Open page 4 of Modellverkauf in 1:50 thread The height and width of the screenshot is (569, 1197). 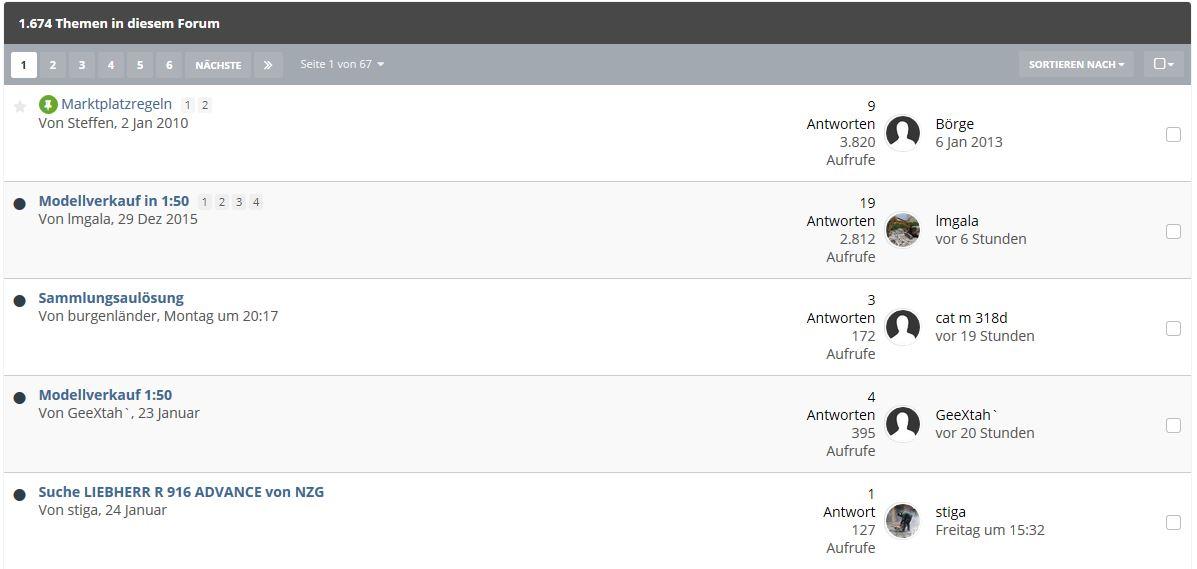pyautogui.click(x=256, y=202)
